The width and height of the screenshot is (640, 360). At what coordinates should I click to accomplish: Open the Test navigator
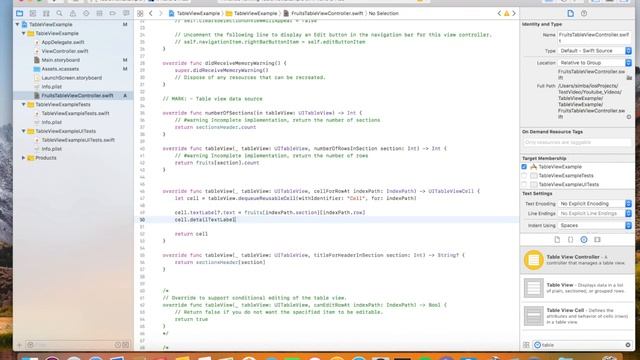[86, 13]
